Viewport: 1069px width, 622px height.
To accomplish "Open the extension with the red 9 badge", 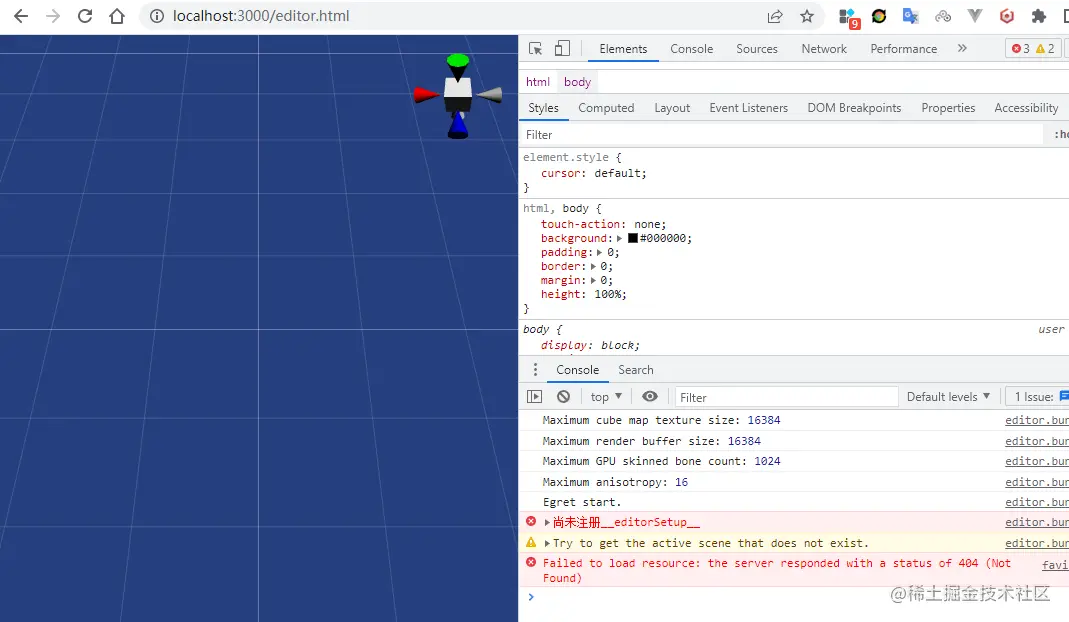I will [x=848, y=18].
